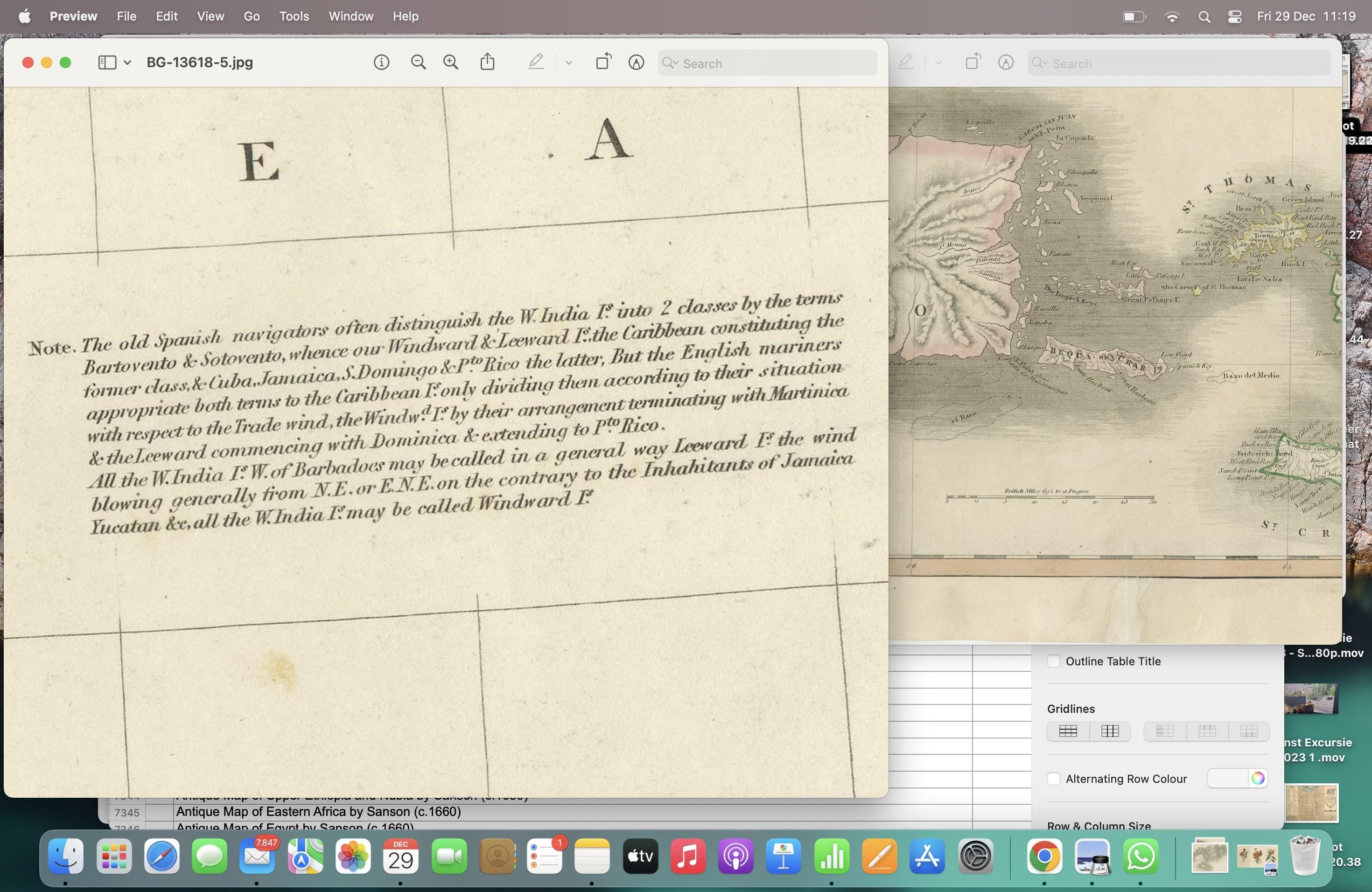Open Maps from the Dock

(x=305, y=856)
